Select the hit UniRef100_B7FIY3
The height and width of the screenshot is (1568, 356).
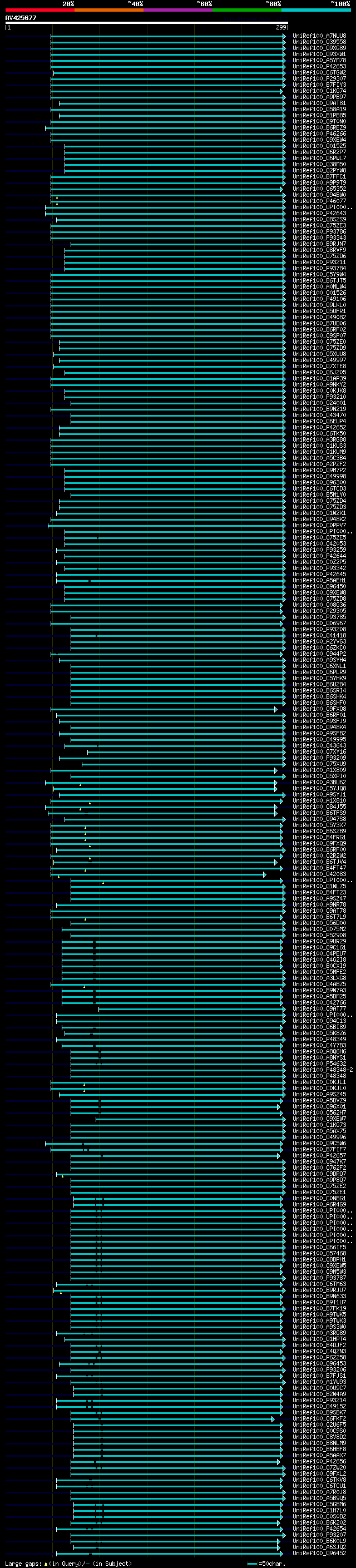(x=319, y=85)
